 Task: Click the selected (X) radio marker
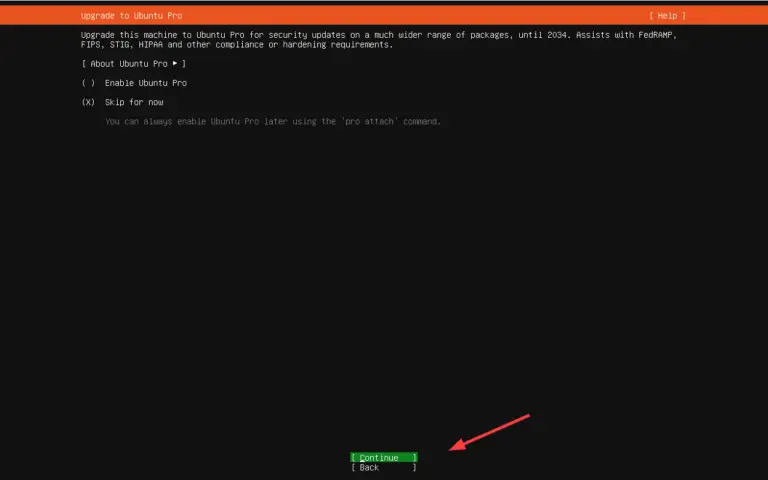[88, 102]
